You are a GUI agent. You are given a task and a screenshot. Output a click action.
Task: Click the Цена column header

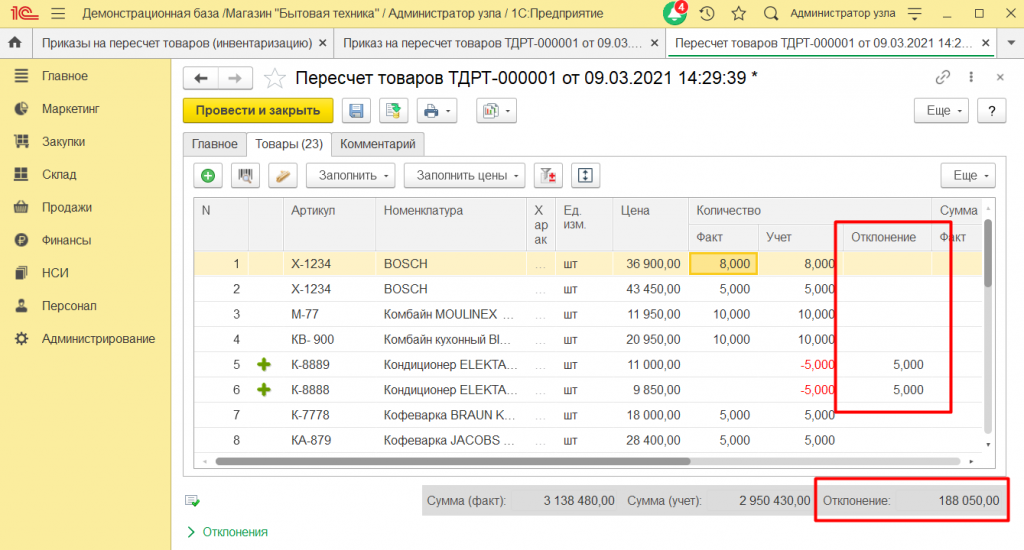click(x=650, y=224)
